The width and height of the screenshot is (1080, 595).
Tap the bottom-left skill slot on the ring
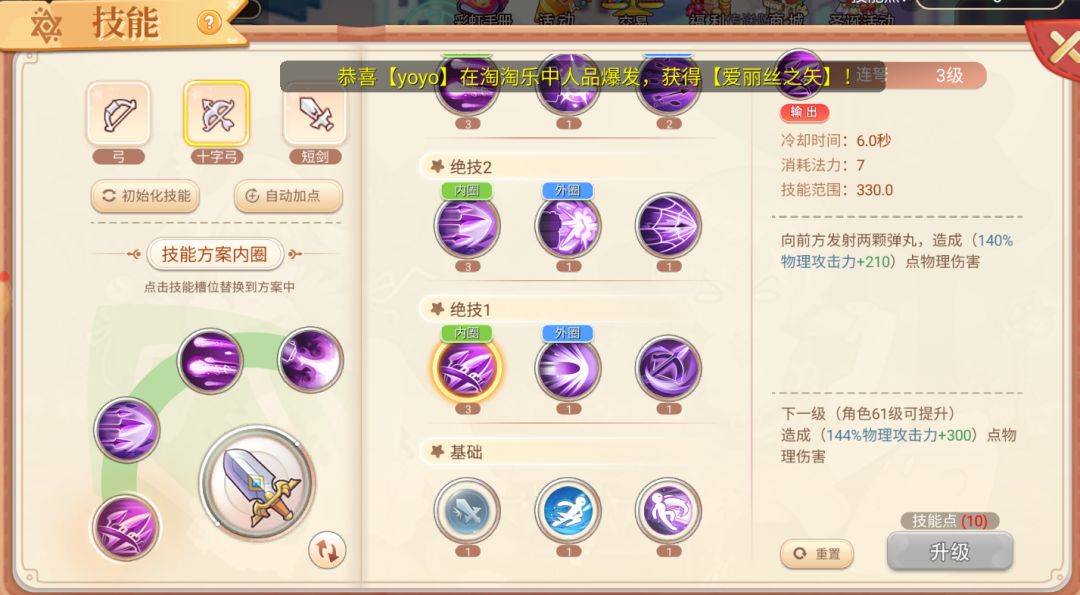[126, 528]
